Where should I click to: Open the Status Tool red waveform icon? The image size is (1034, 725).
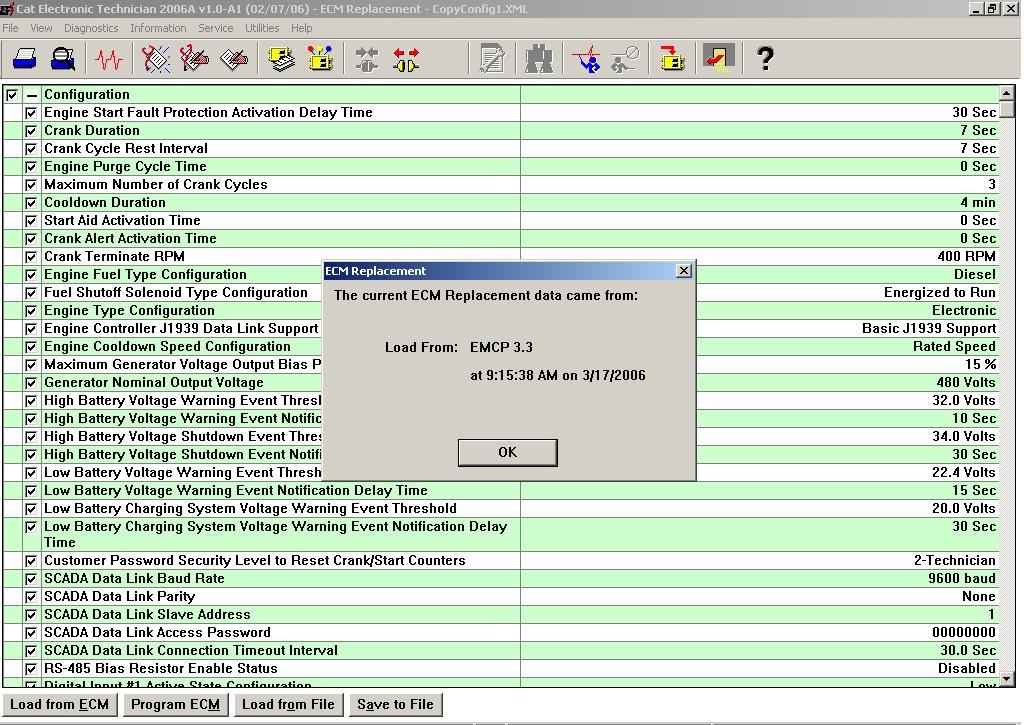[x=108, y=59]
